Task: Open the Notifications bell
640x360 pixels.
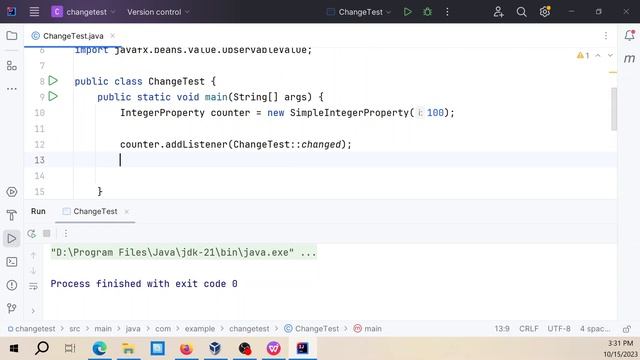Action: 629,36
